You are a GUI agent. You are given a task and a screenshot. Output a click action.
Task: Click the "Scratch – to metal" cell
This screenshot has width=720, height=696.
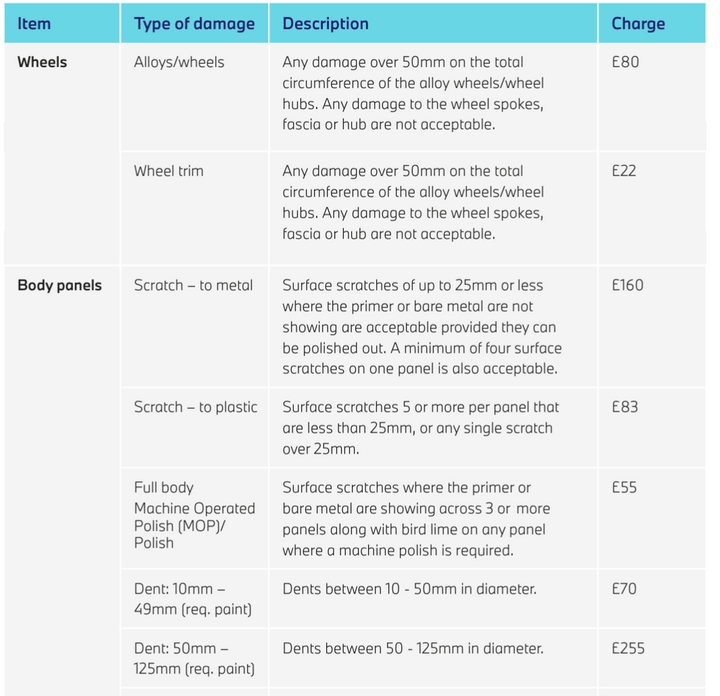(x=193, y=285)
